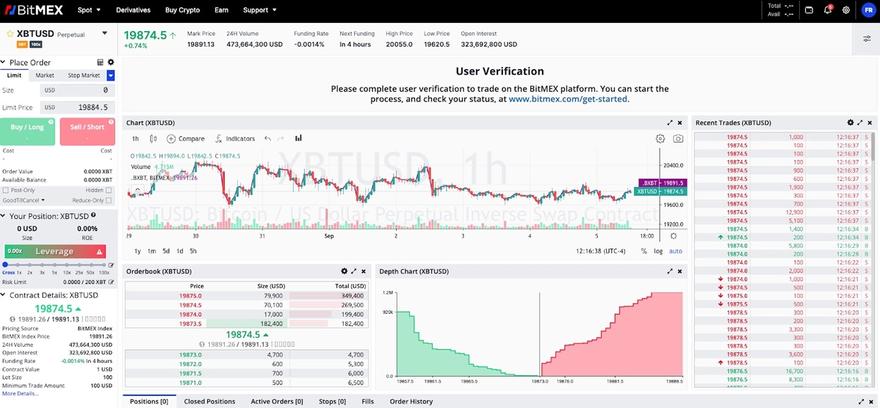Enable the Hidden checkbox

[x=109, y=190]
